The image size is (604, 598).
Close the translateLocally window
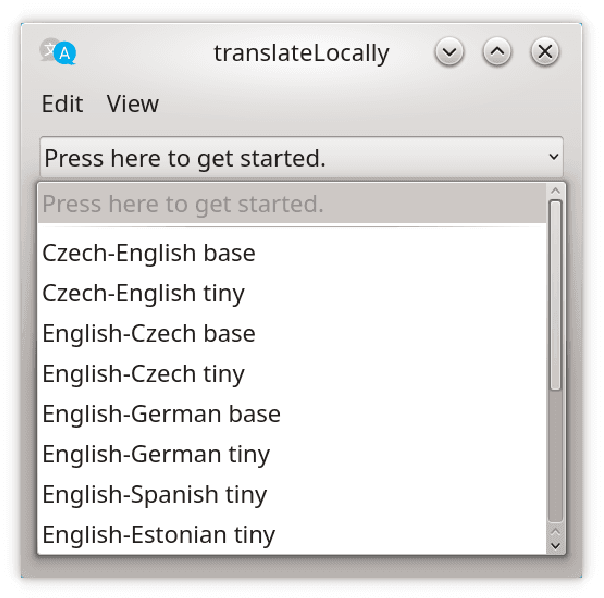[544, 52]
